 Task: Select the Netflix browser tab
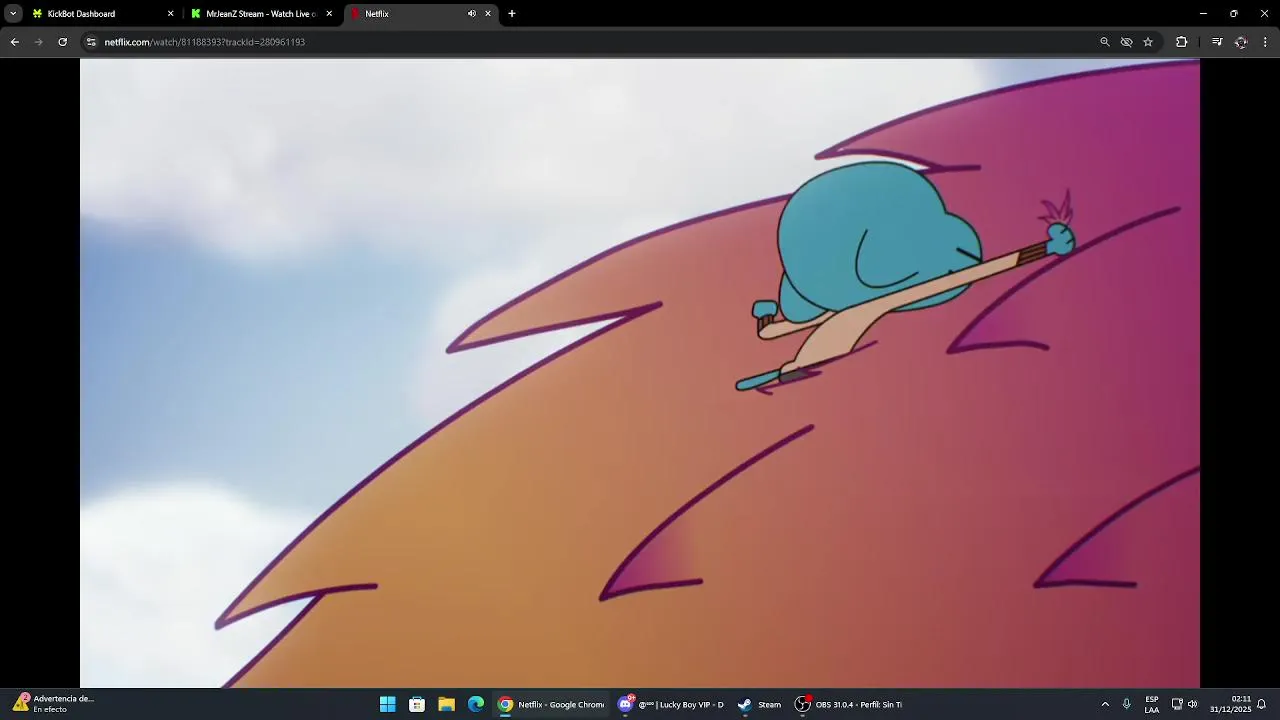[420, 14]
